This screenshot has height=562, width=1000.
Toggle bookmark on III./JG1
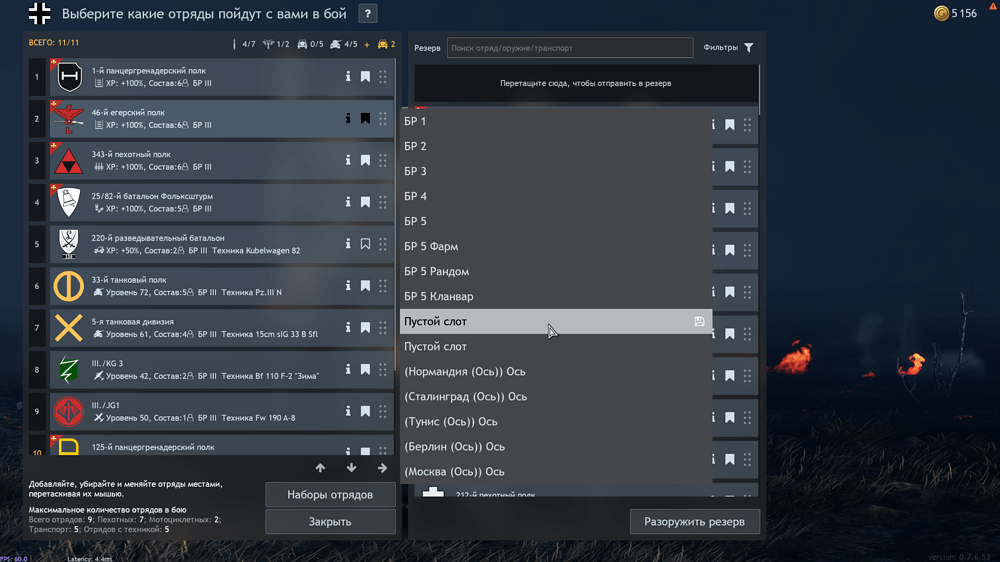point(365,411)
